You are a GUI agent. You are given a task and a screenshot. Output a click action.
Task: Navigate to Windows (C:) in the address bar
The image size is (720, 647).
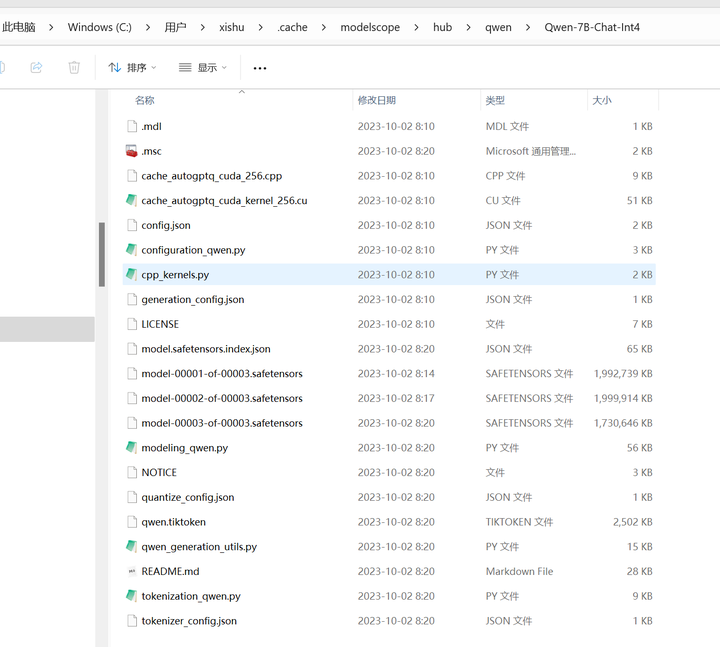click(x=100, y=27)
